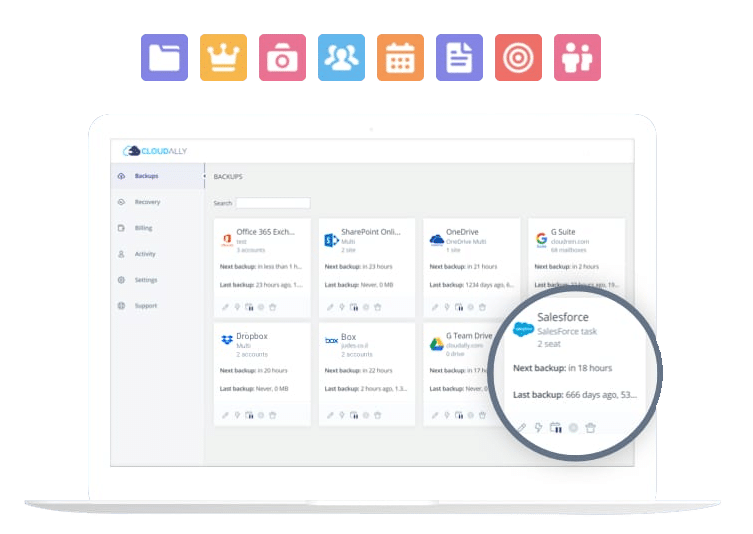
Task: Click the CloudAlly logo
Action: coord(155,151)
